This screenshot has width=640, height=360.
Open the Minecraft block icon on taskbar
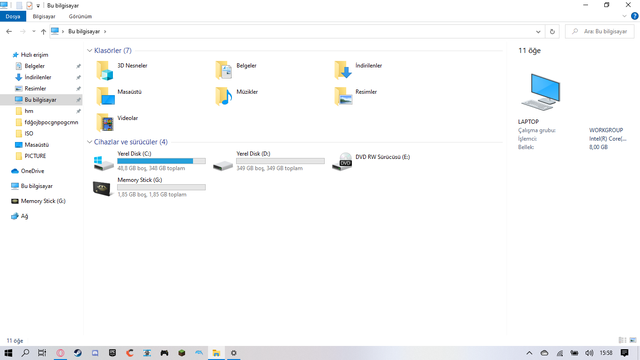tap(182, 353)
